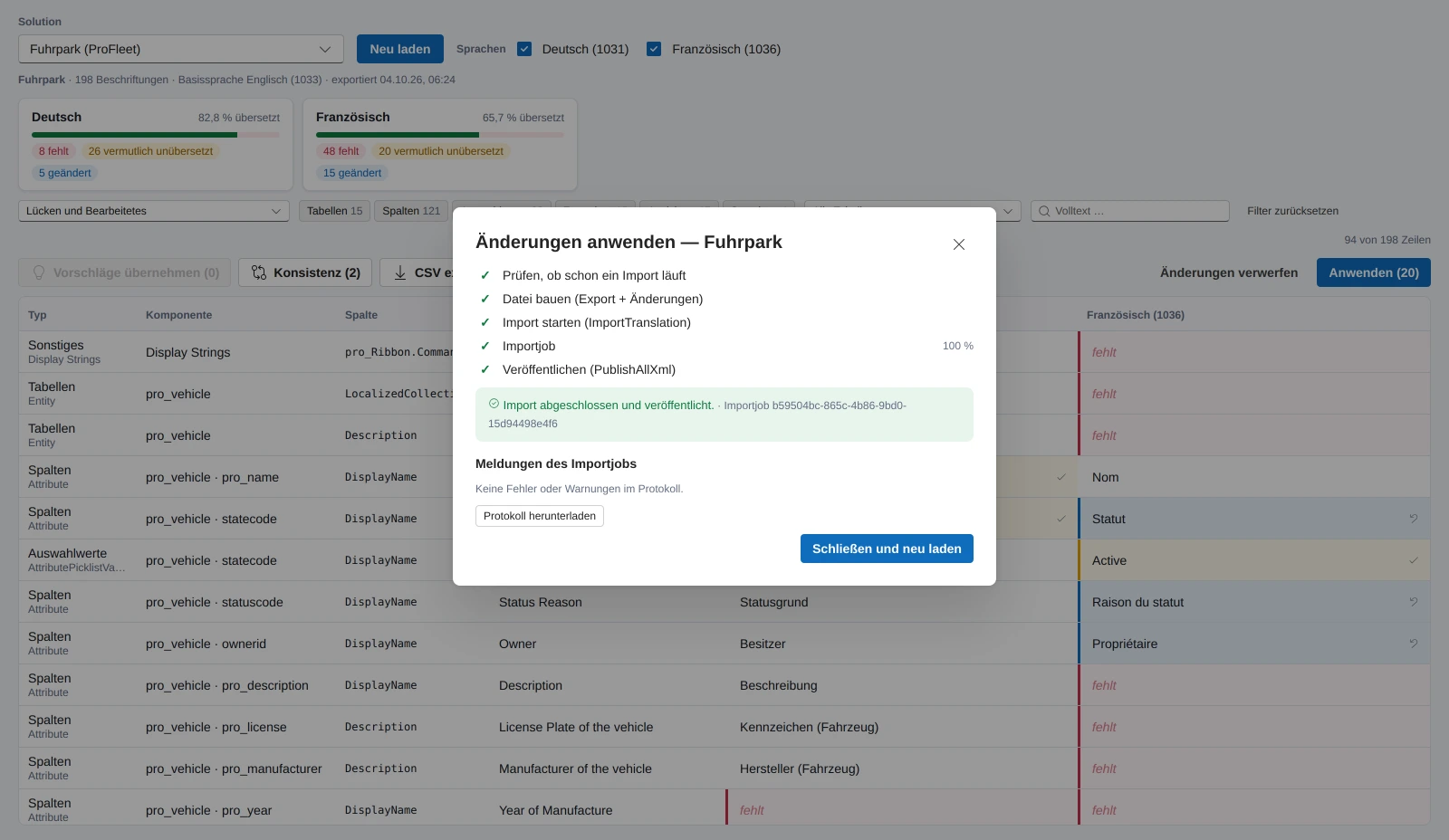Click the Deutsch translation progress bar

coord(156,135)
